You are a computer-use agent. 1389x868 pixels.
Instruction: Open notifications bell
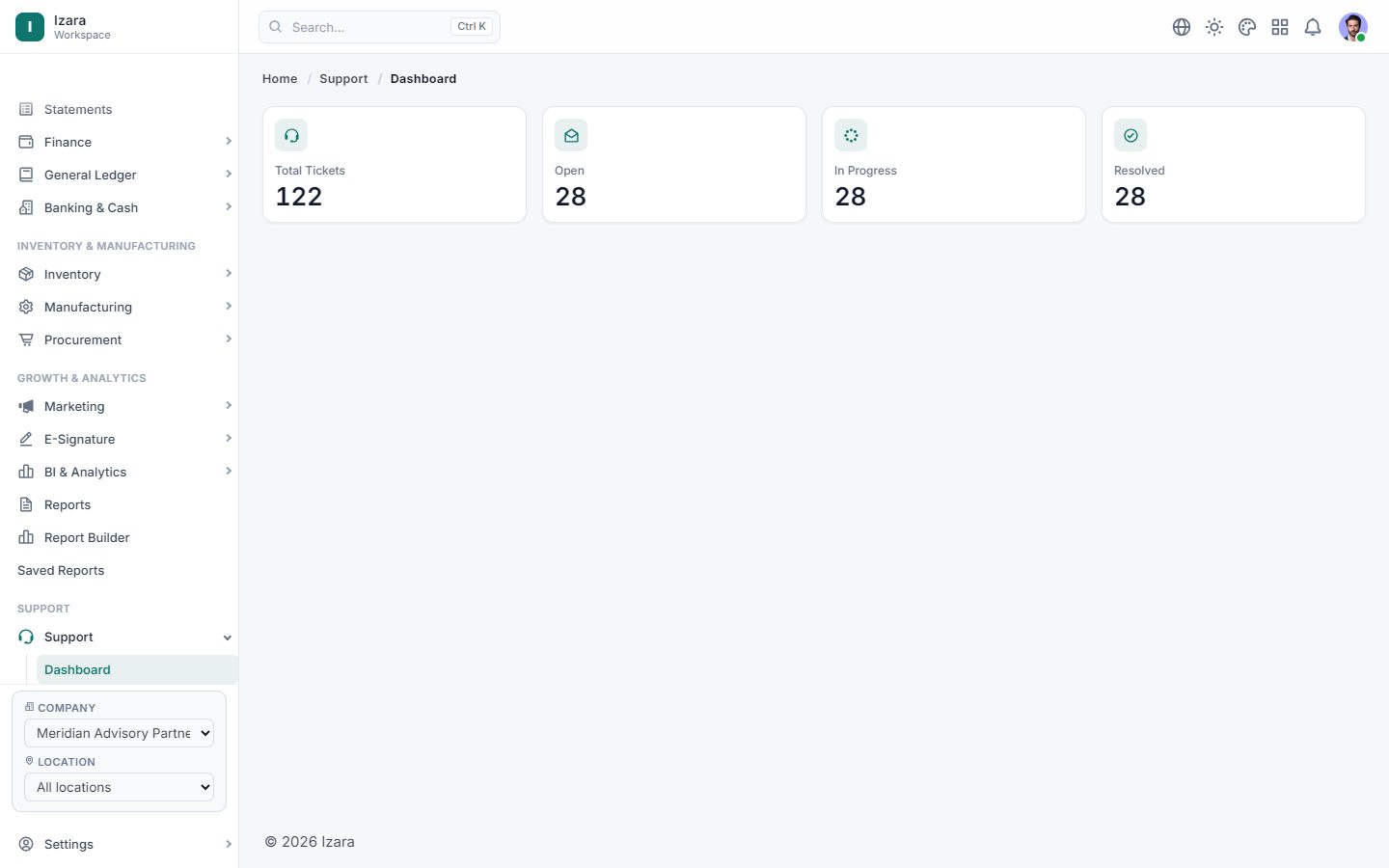point(1313,27)
